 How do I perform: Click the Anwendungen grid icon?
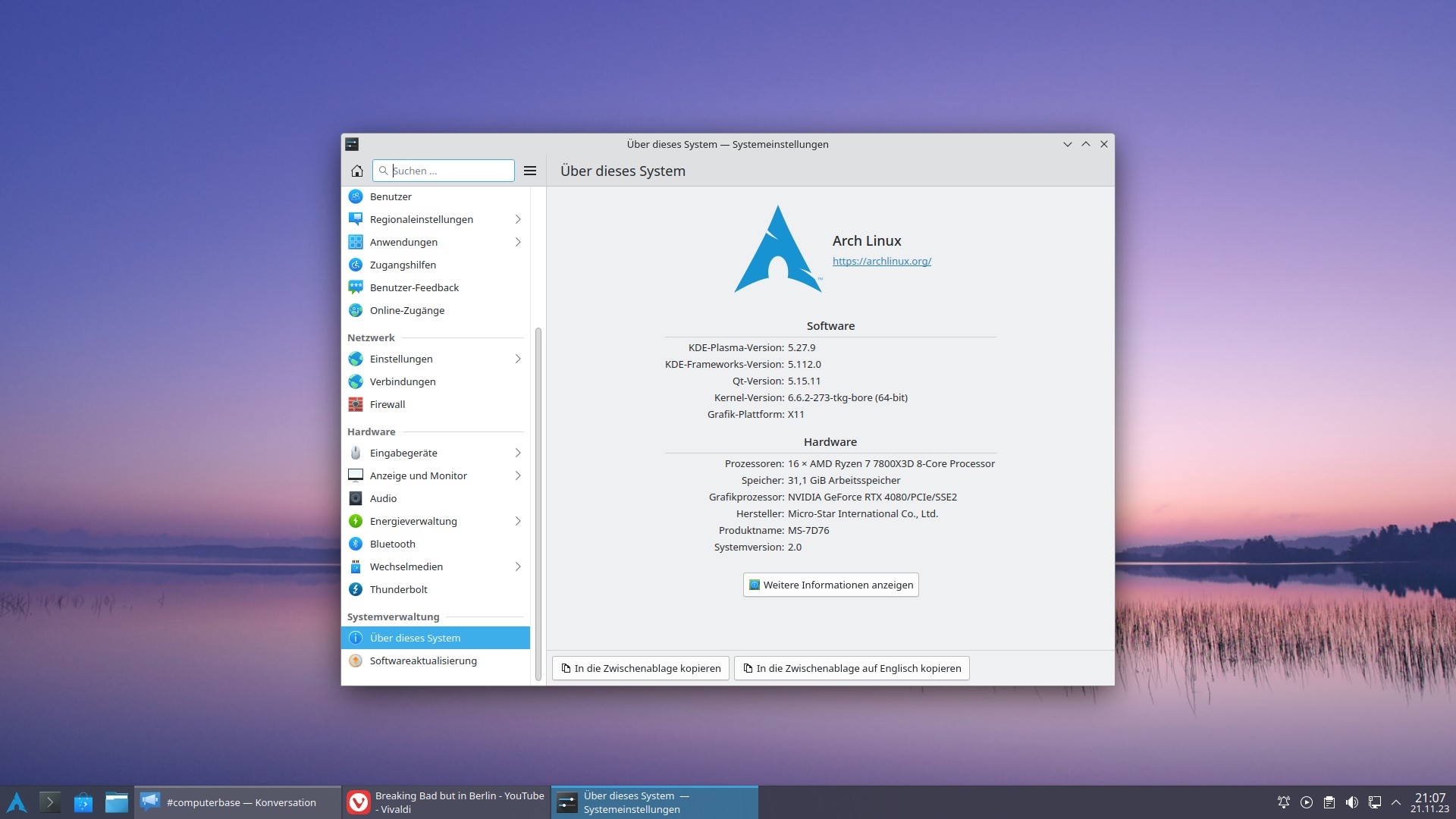coord(356,242)
